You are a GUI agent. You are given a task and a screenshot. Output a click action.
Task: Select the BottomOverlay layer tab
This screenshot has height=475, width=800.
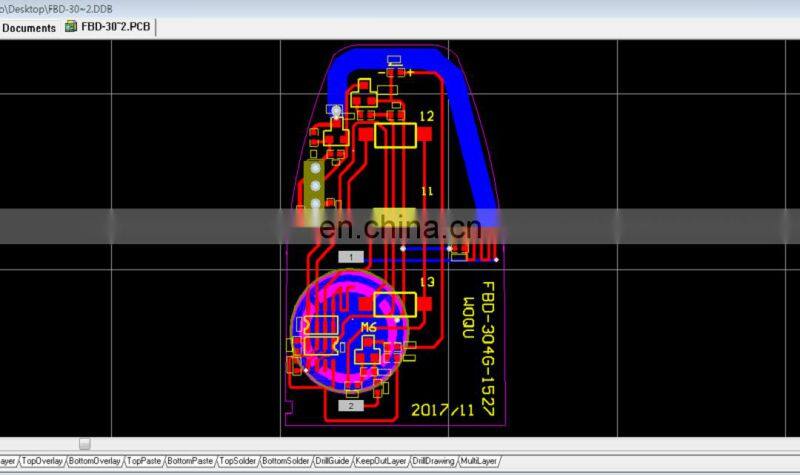point(94,461)
